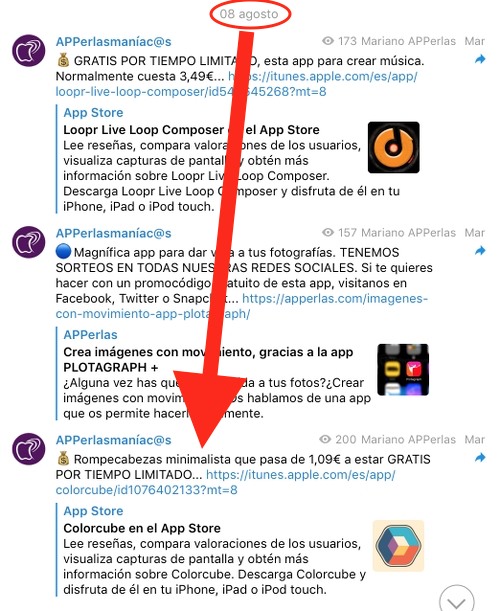Follow the itunes loopr-live-loop-composer link
The width and height of the screenshot is (500, 611).
coord(237,84)
